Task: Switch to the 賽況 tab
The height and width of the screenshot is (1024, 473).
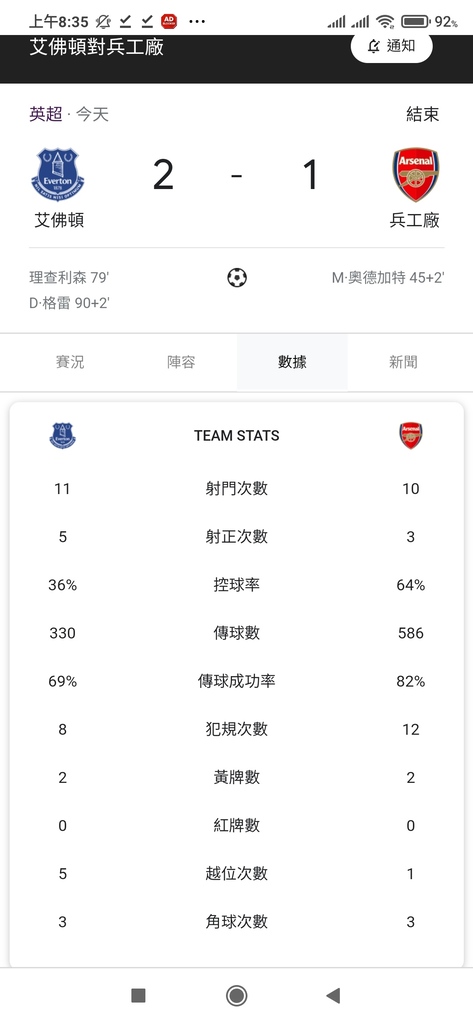Action: click(70, 362)
